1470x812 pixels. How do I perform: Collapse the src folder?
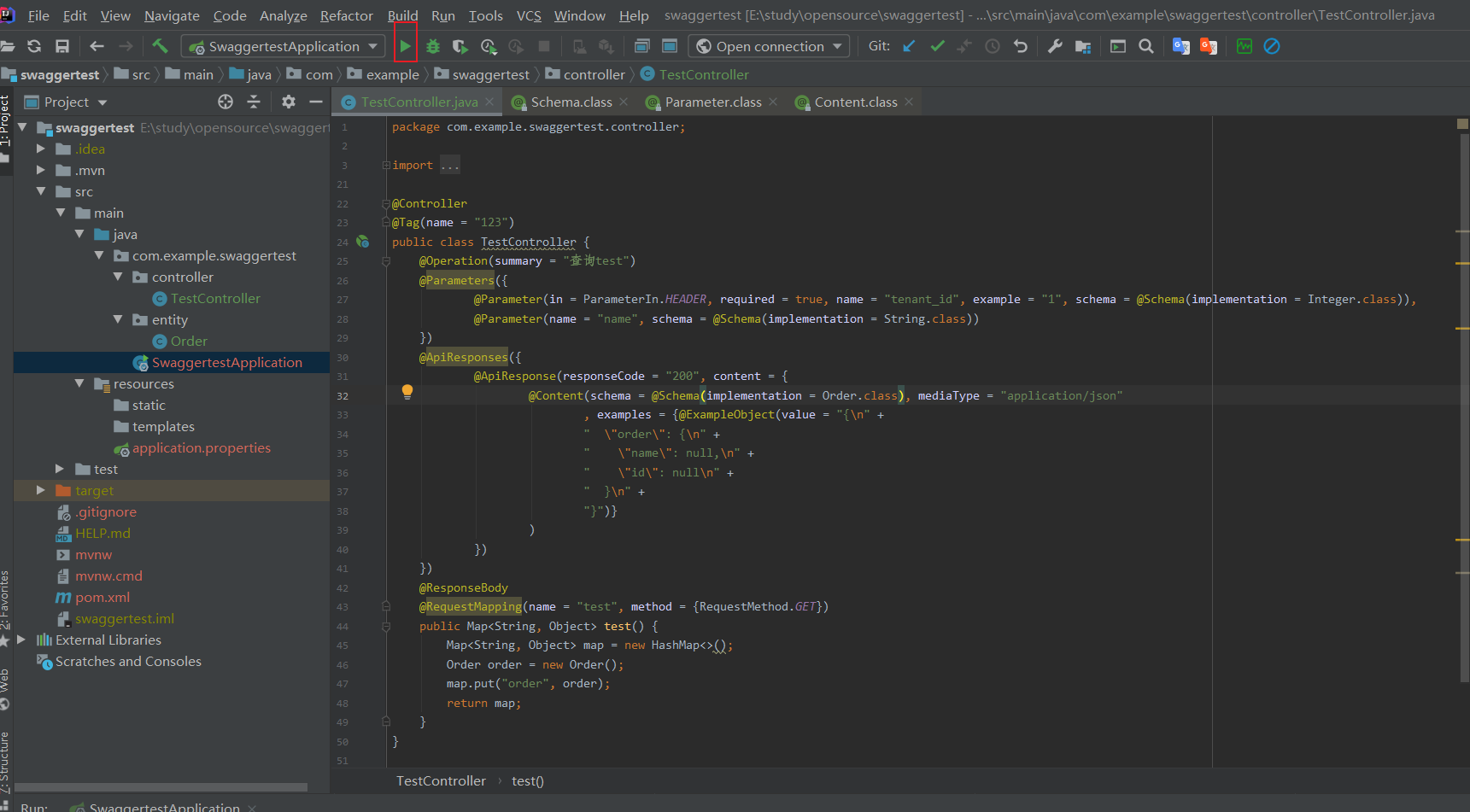pos(40,191)
